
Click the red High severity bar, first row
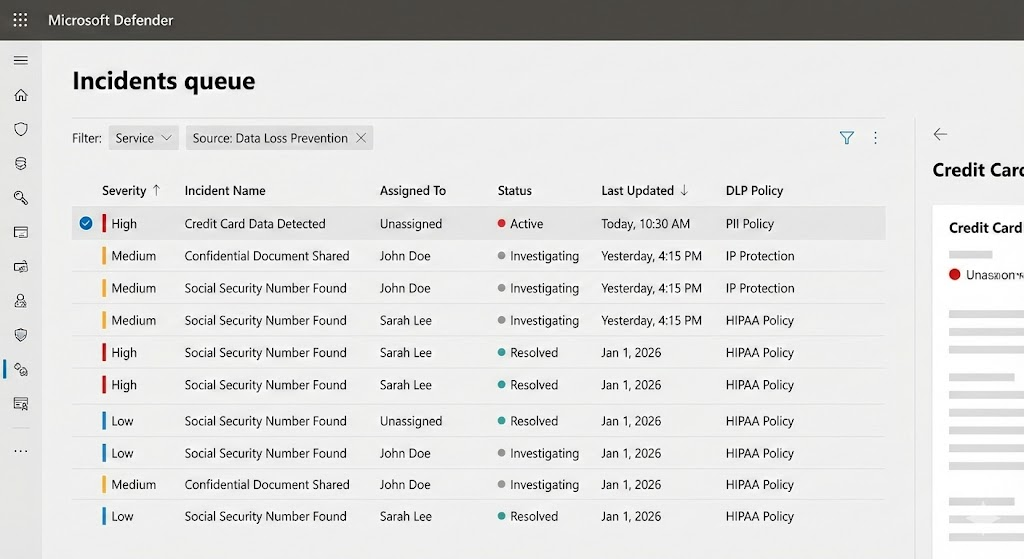[x=104, y=224]
